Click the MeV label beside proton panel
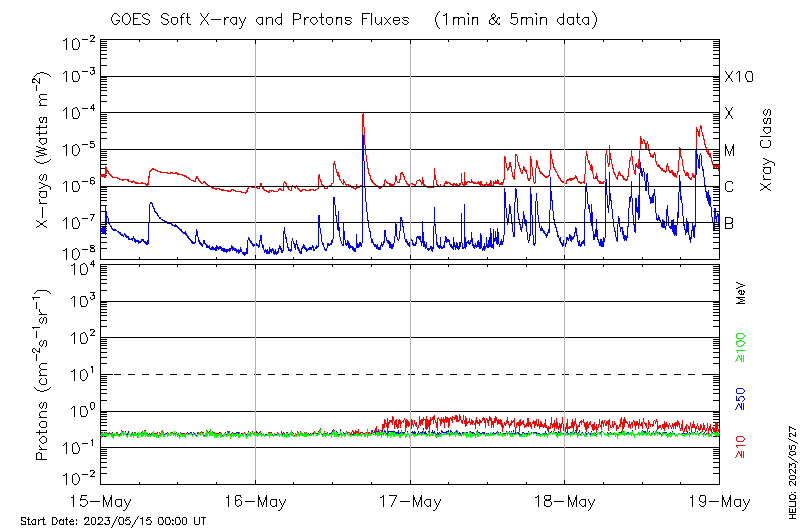 click(x=742, y=295)
